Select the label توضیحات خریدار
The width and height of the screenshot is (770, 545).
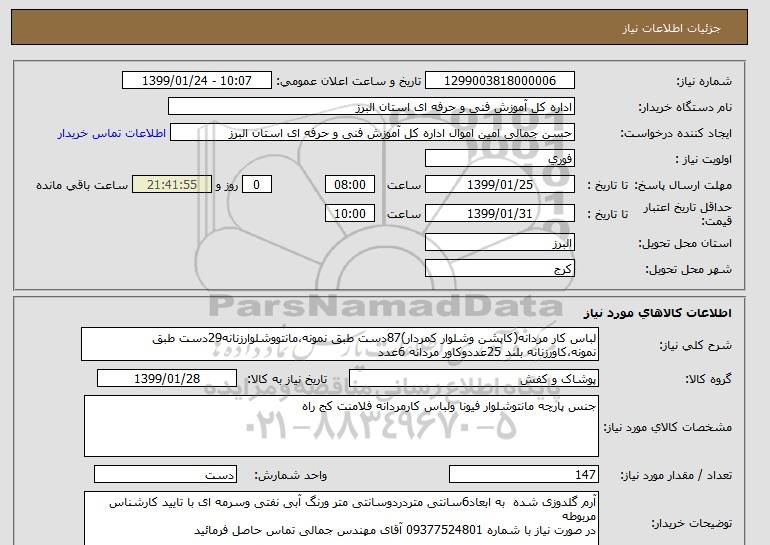(691, 523)
